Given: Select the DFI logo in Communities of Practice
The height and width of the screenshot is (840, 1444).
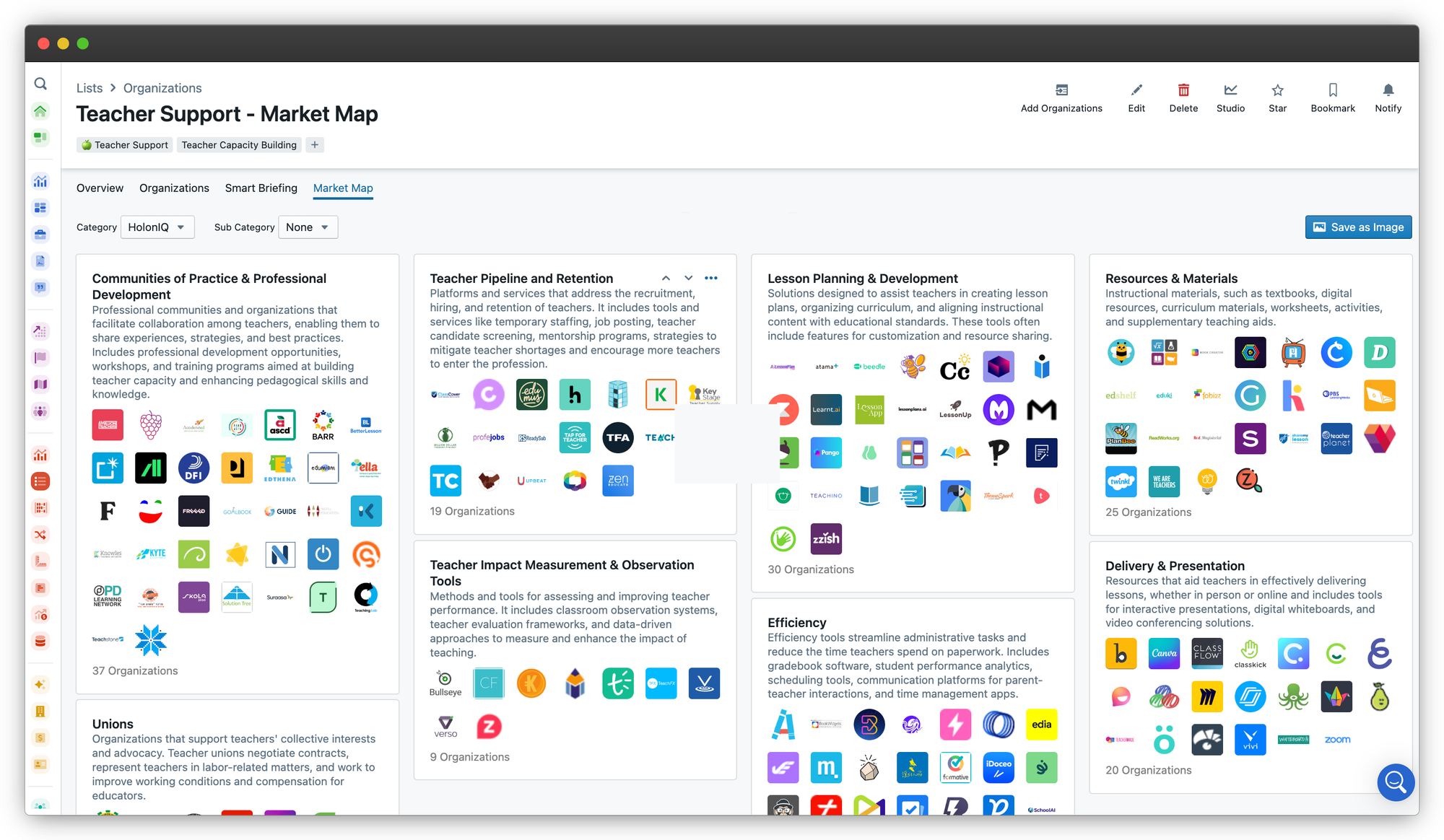Looking at the screenshot, I should click(x=193, y=468).
